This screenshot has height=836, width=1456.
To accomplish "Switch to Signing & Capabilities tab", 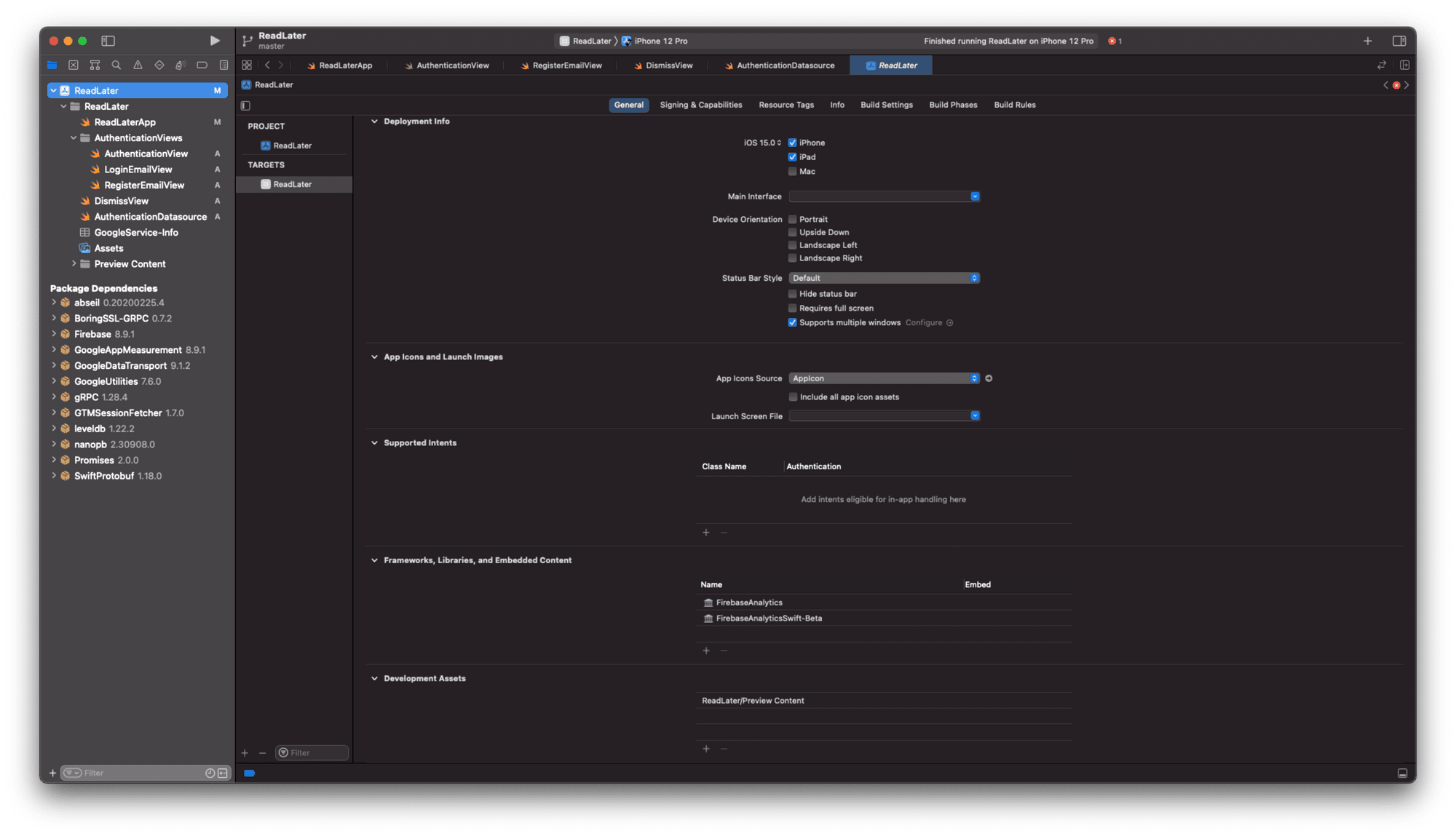I will click(x=701, y=106).
